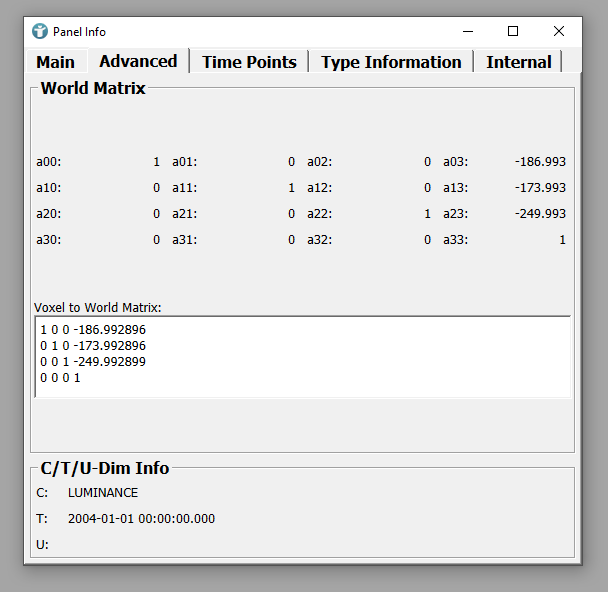Select the T timestamp 2004-01-01 value

tap(141, 519)
